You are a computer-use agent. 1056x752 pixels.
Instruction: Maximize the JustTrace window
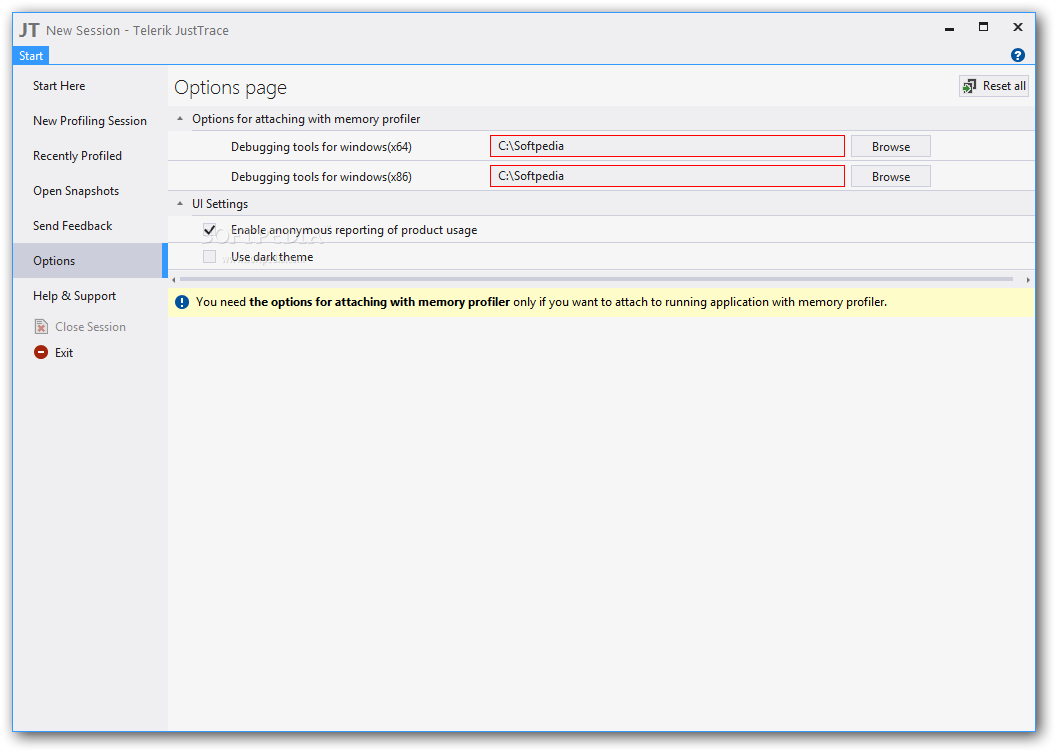point(983,27)
